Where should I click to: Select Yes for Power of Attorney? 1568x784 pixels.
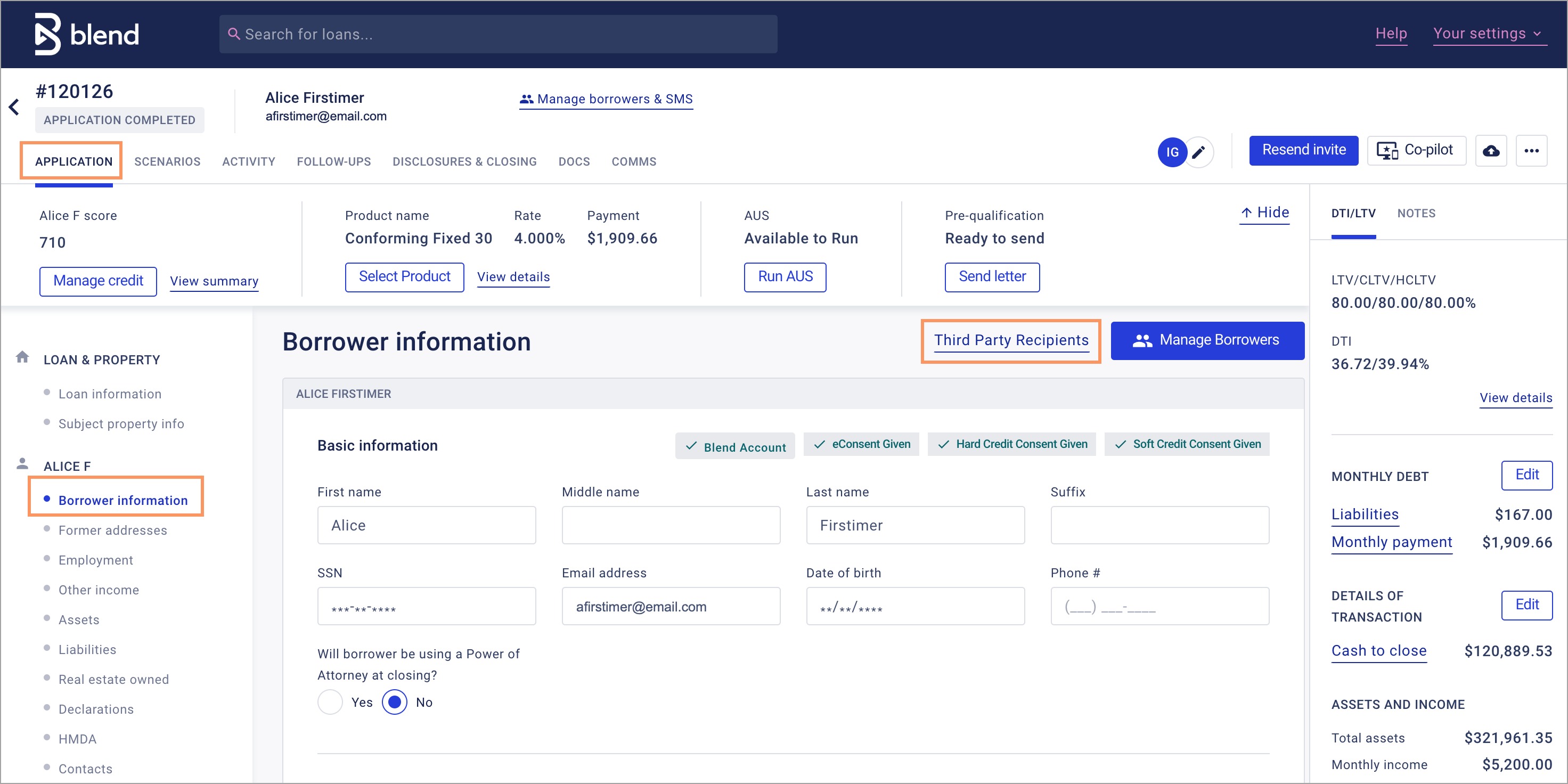(x=330, y=702)
